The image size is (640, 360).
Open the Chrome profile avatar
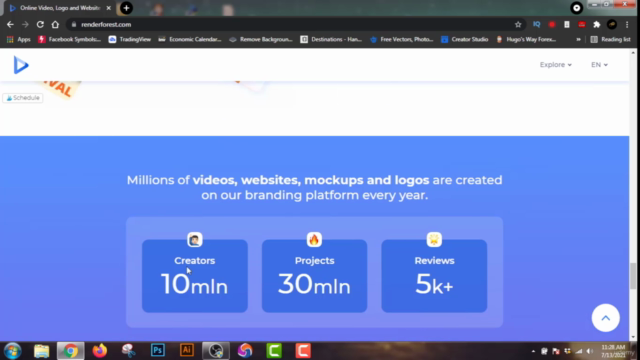click(612, 24)
